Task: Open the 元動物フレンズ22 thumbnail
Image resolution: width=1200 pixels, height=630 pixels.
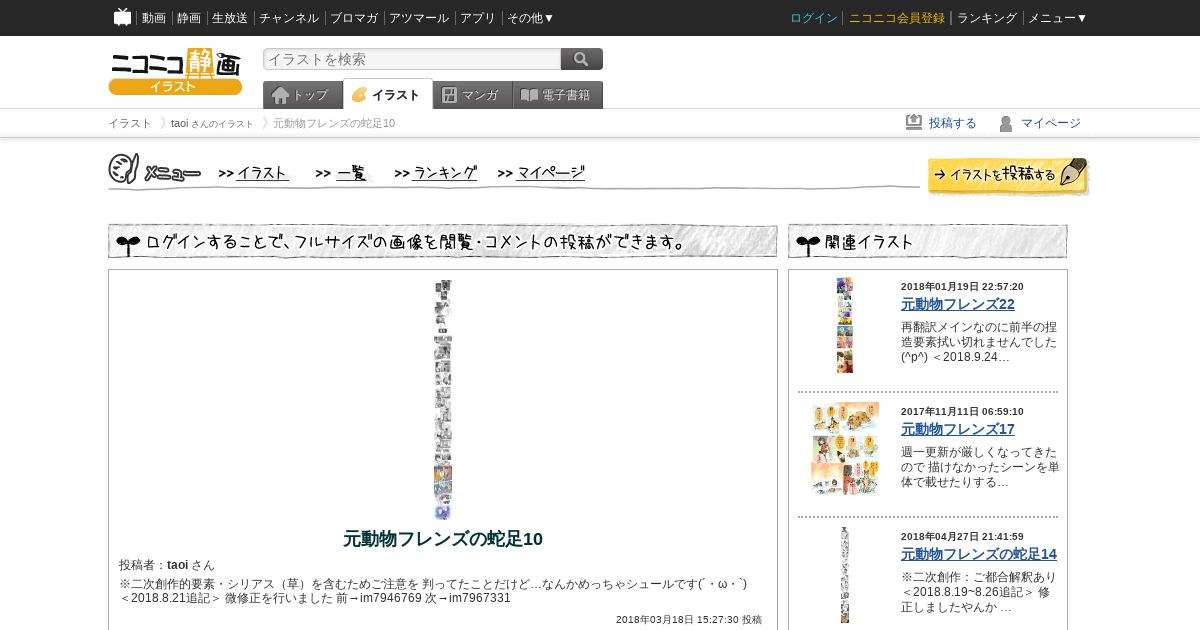Action: (845, 325)
